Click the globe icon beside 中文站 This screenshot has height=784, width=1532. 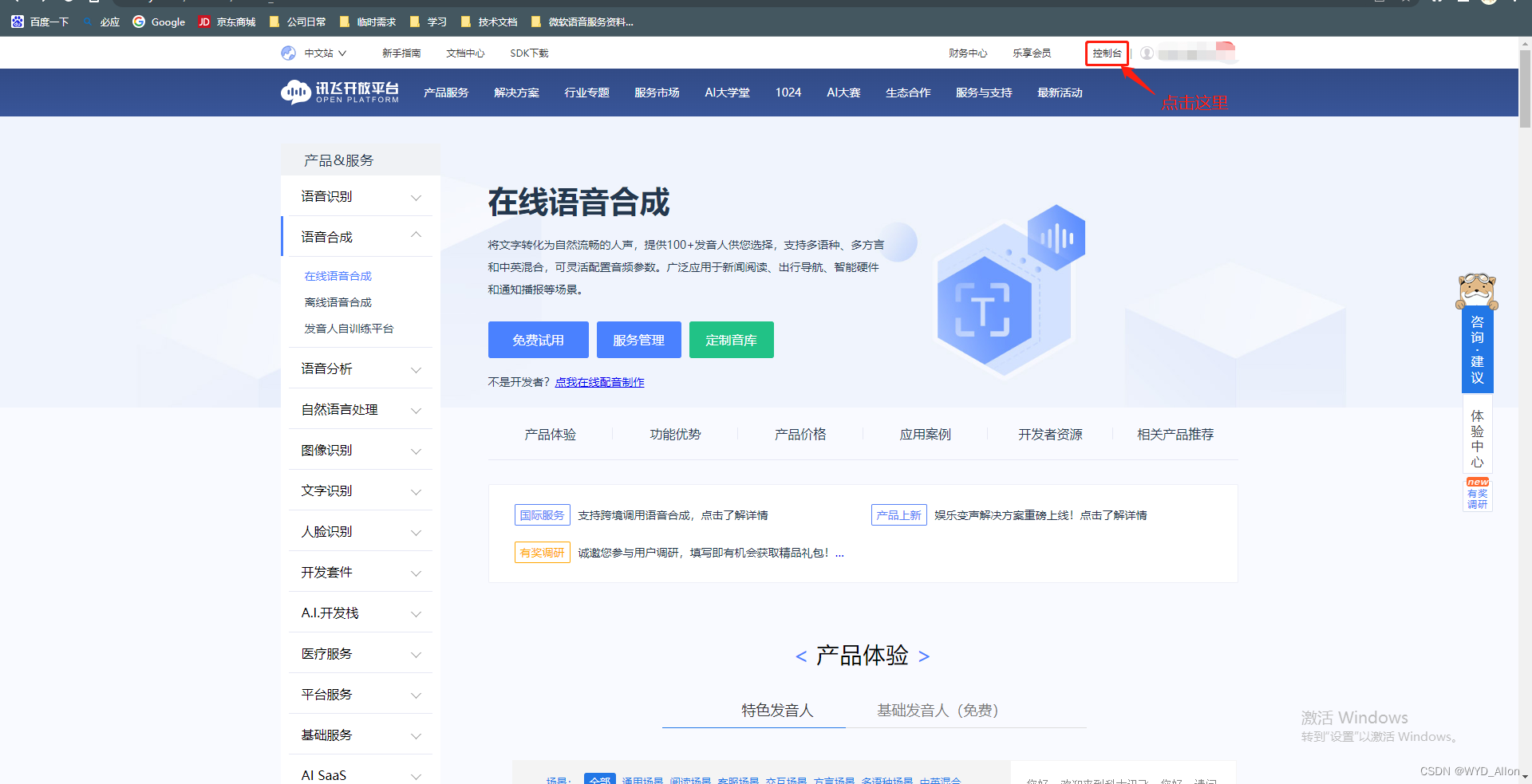click(288, 53)
